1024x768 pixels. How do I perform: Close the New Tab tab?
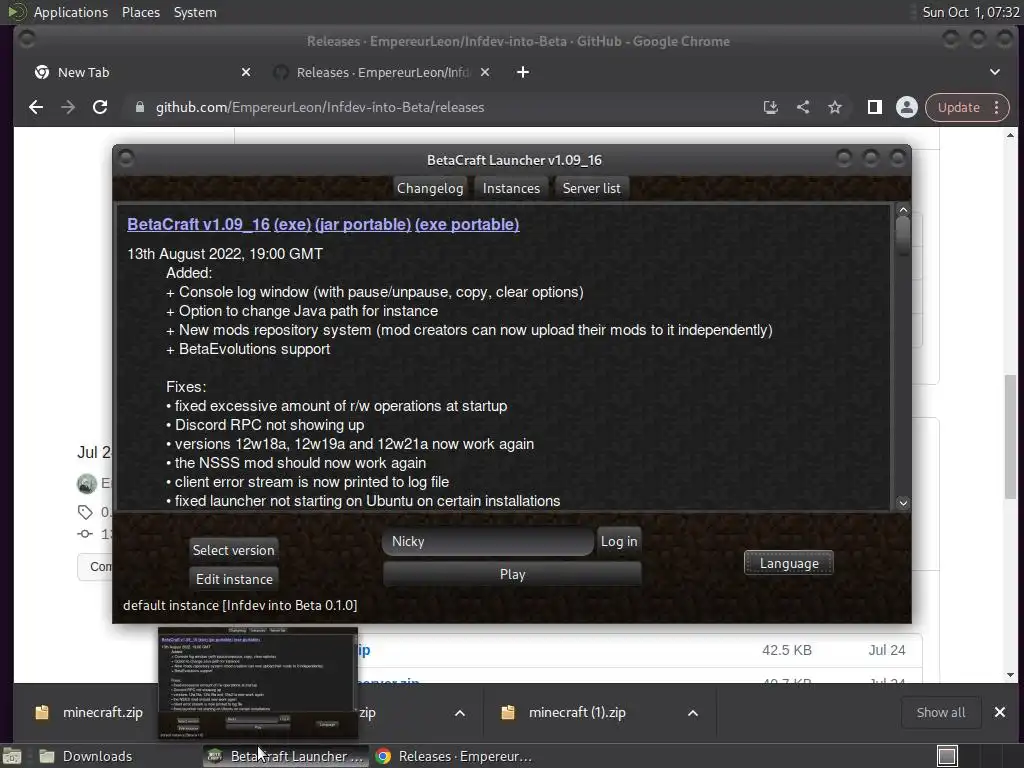246,72
